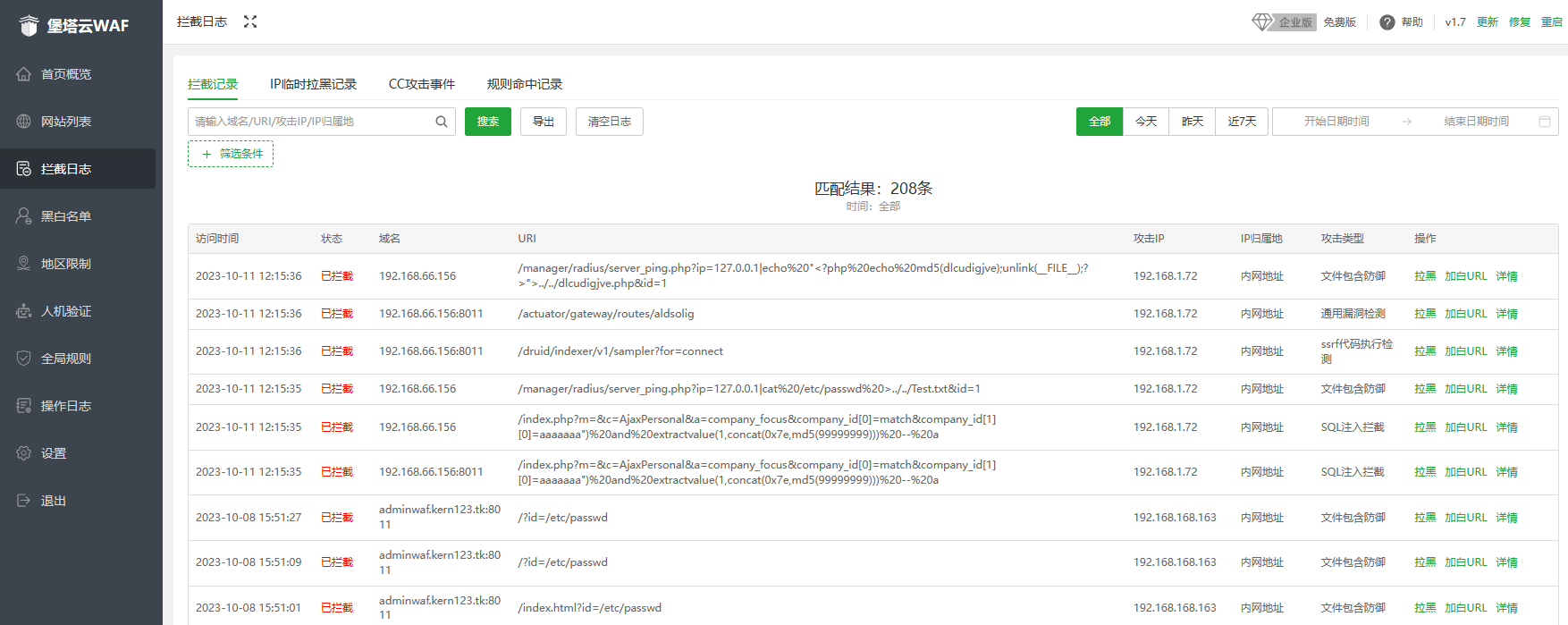
Task: Click 拉黑 for 192.168.66.156 SQL注入拦截 row
Action: point(1425,427)
